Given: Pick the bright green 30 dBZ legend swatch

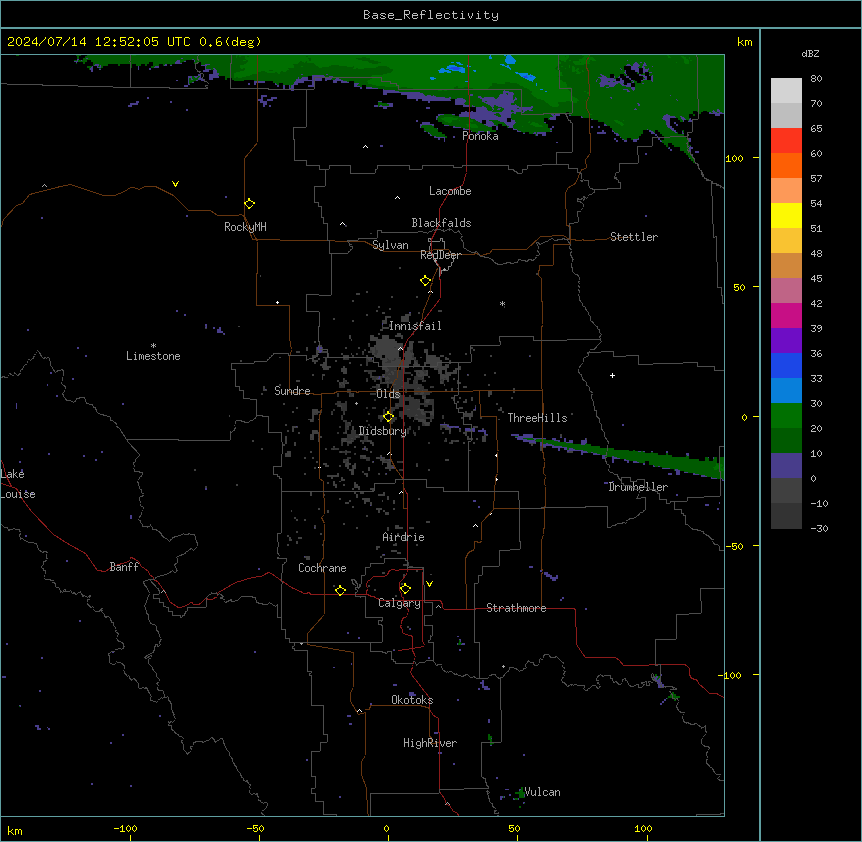Looking at the screenshot, I should [786, 416].
